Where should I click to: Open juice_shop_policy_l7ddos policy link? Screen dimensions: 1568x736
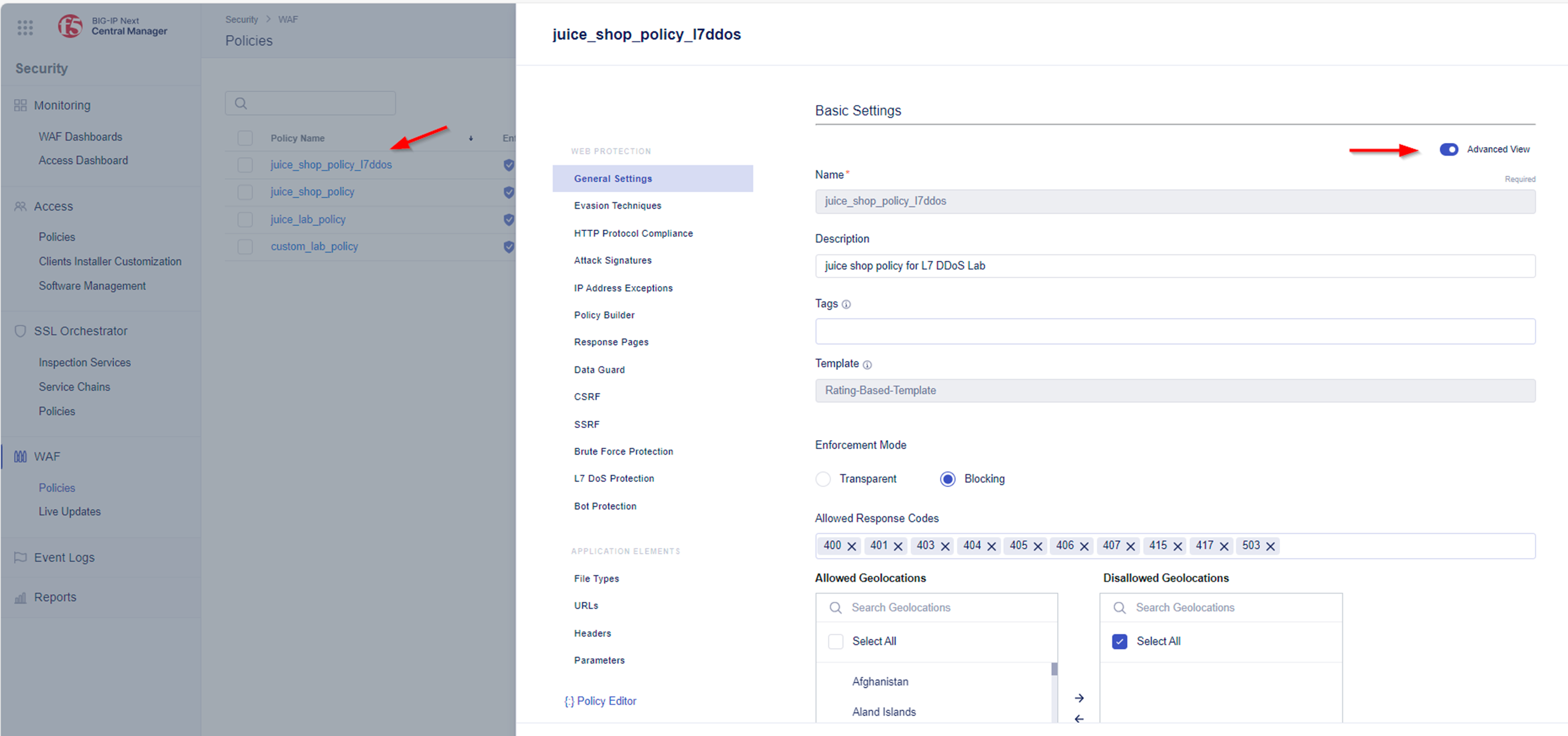[331, 165]
